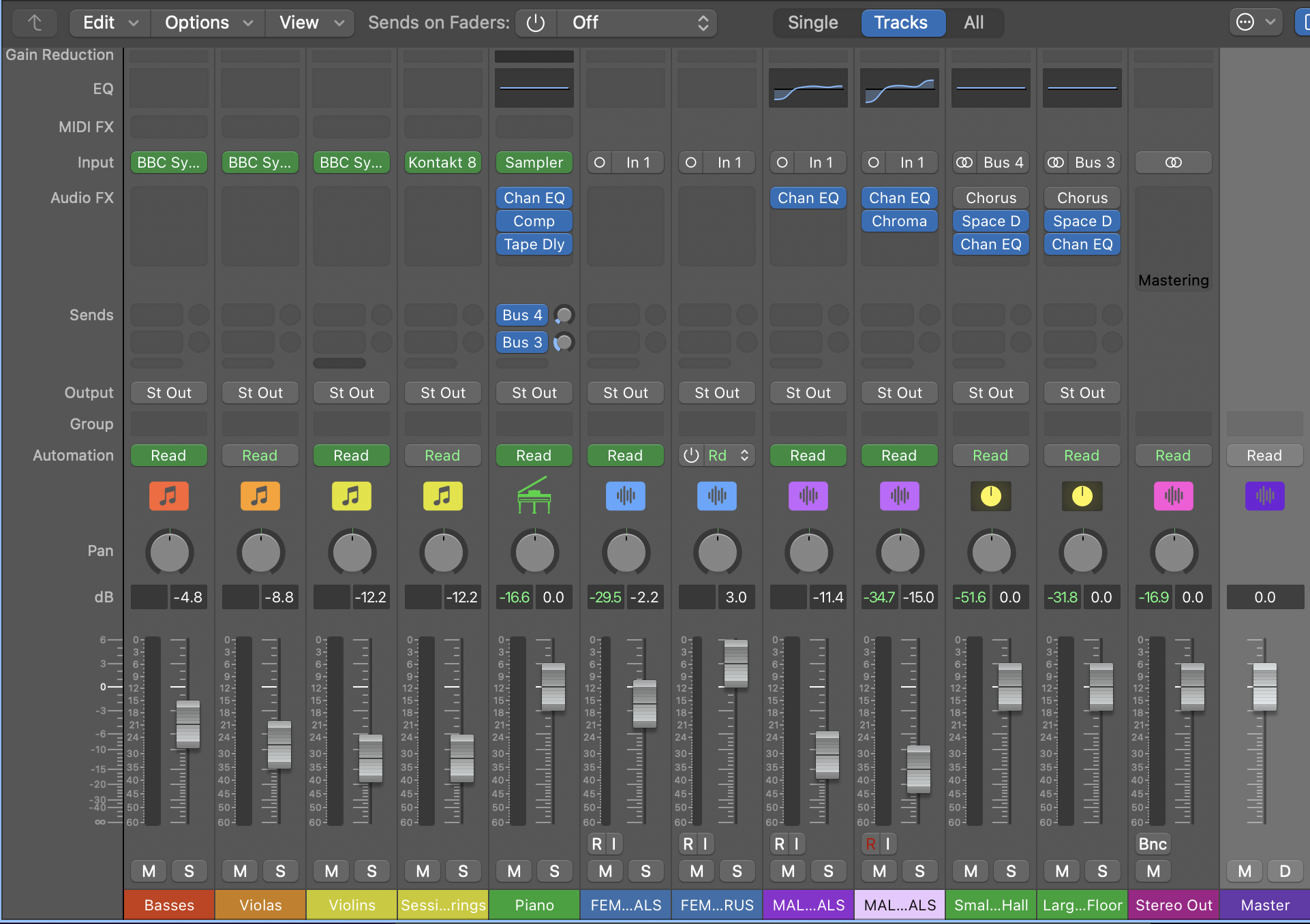
Task: Click the FEM...RUS blue waveform icon
Action: pyautogui.click(x=716, y=495)
